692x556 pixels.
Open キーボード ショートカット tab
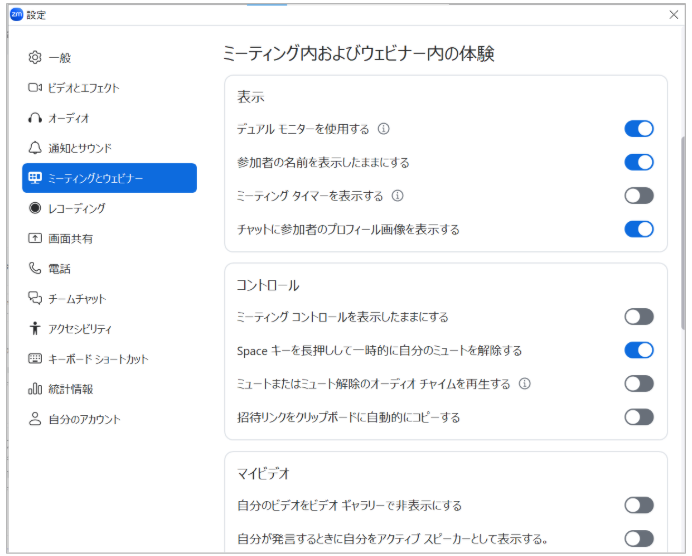[x=109, y=358]
